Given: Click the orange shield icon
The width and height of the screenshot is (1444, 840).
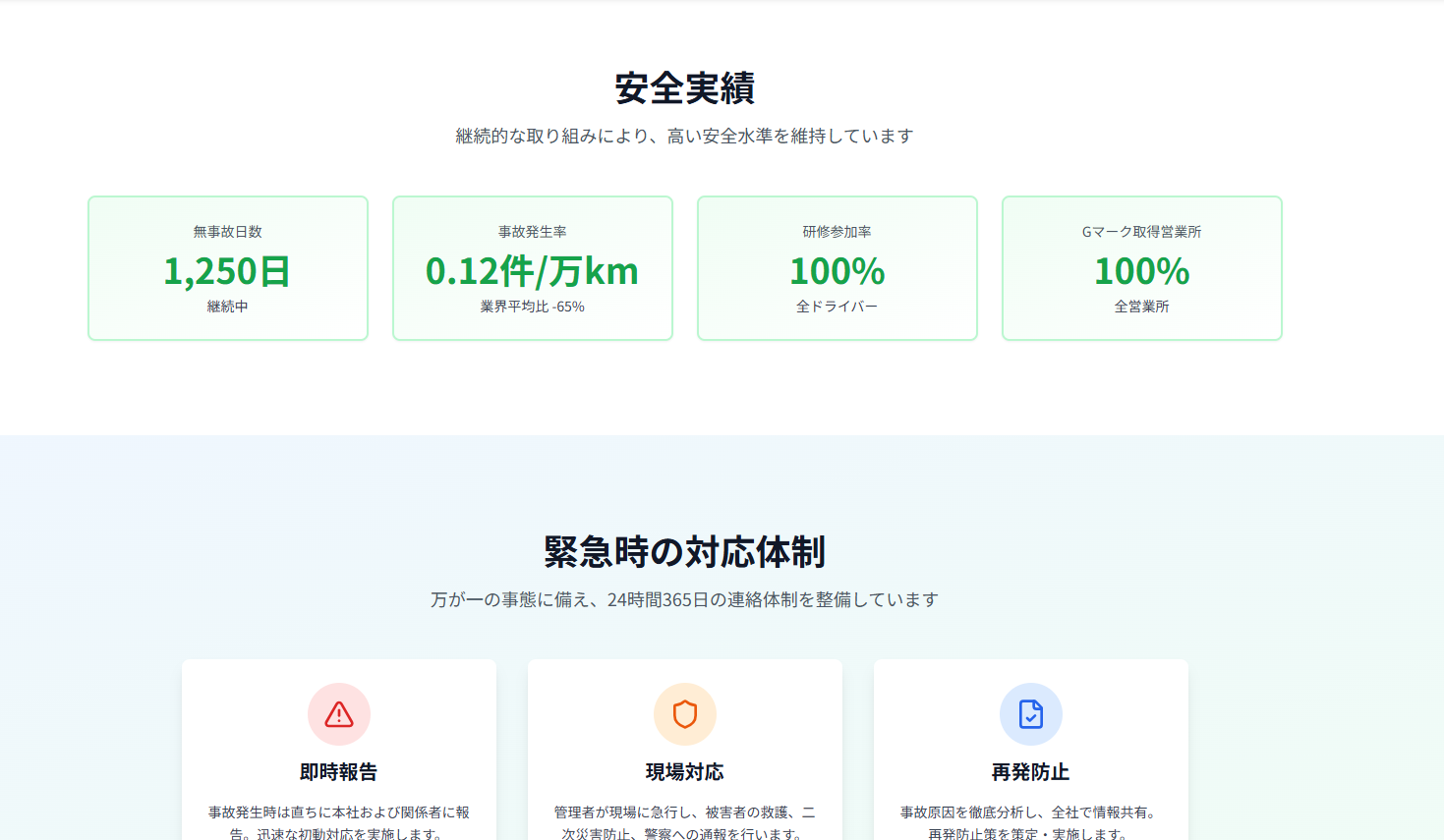Looking at the screenshot, I should (685, 714).
